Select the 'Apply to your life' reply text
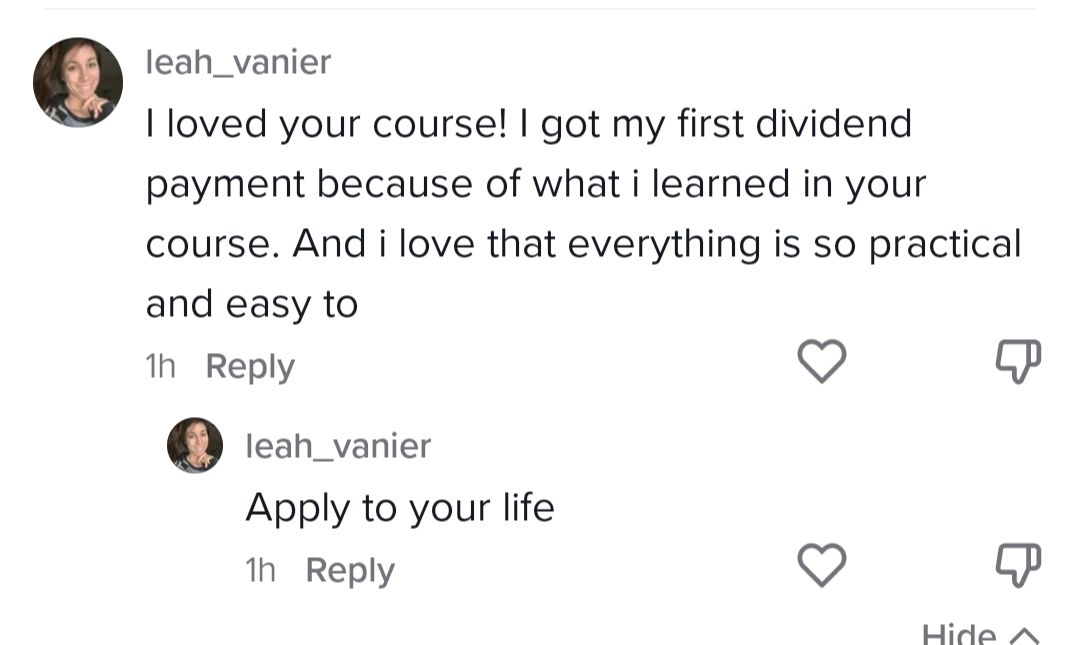The width and height of the screenshot is (1080, 645). (x=400, y=508)
